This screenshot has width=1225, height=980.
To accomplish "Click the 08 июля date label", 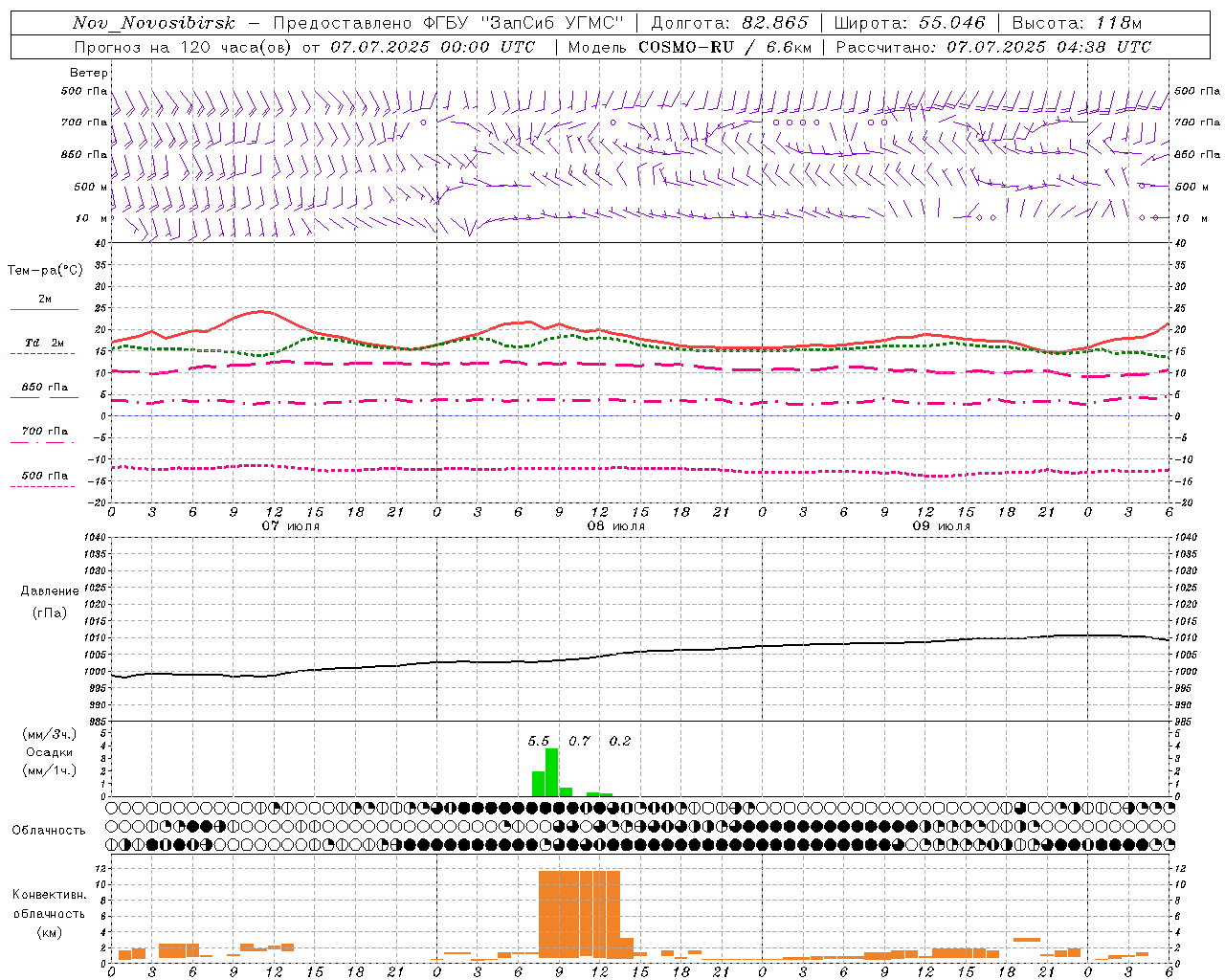I will tap(616, 526).
